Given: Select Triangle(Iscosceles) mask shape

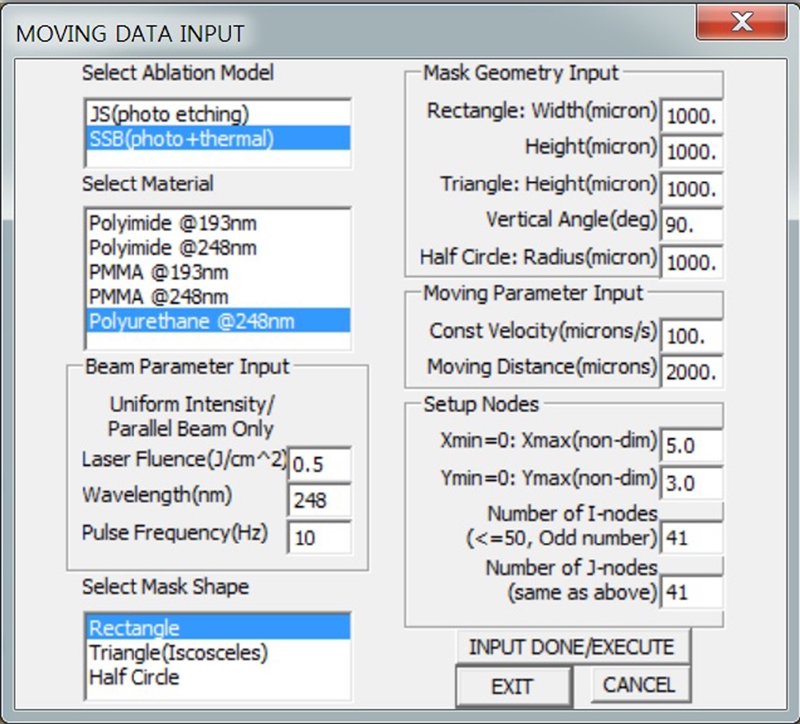Looking at the screenshot, I should click(x=178, y=653).
